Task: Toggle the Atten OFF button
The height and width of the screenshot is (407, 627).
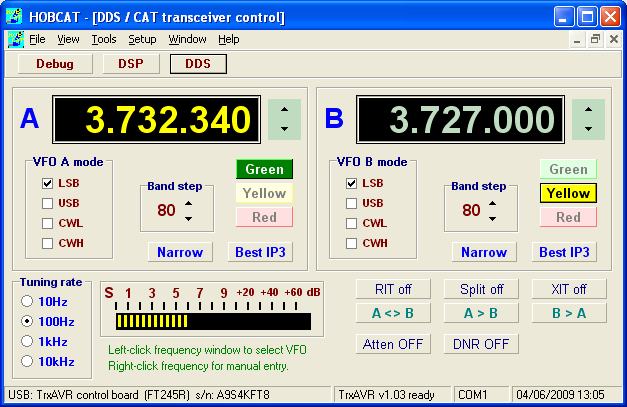Action: click(394, 344)
